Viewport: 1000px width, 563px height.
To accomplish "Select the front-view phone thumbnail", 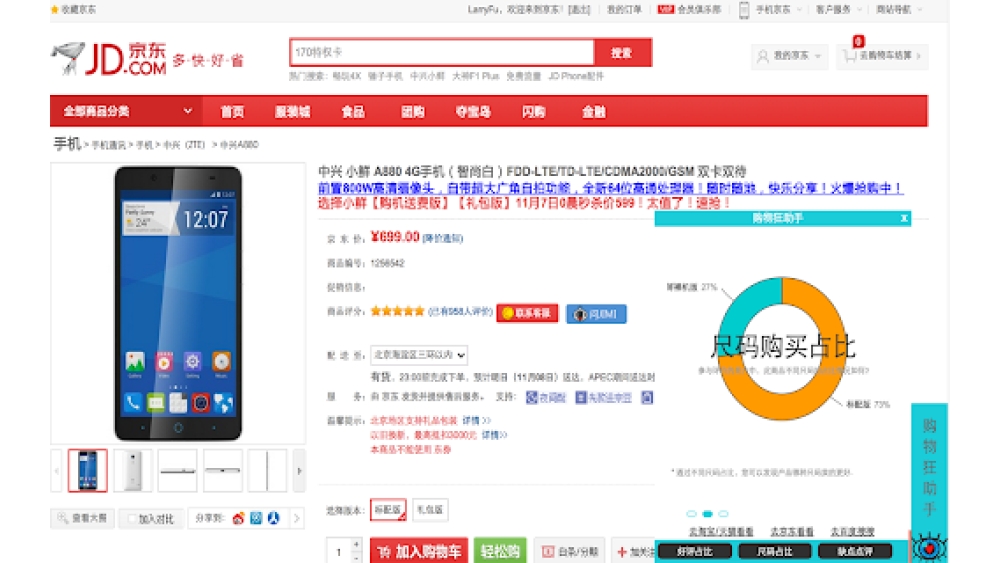I will [x=87, y=471].
